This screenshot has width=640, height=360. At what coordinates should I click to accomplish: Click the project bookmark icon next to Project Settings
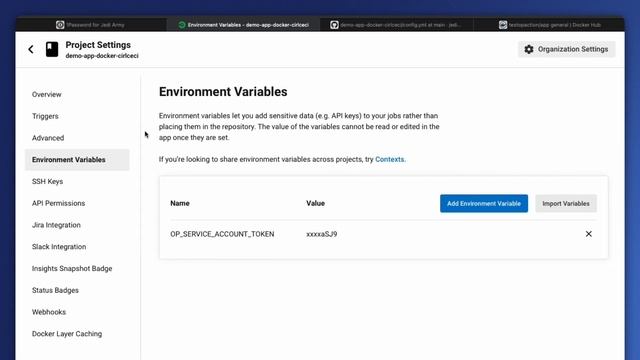coord(52,49)
